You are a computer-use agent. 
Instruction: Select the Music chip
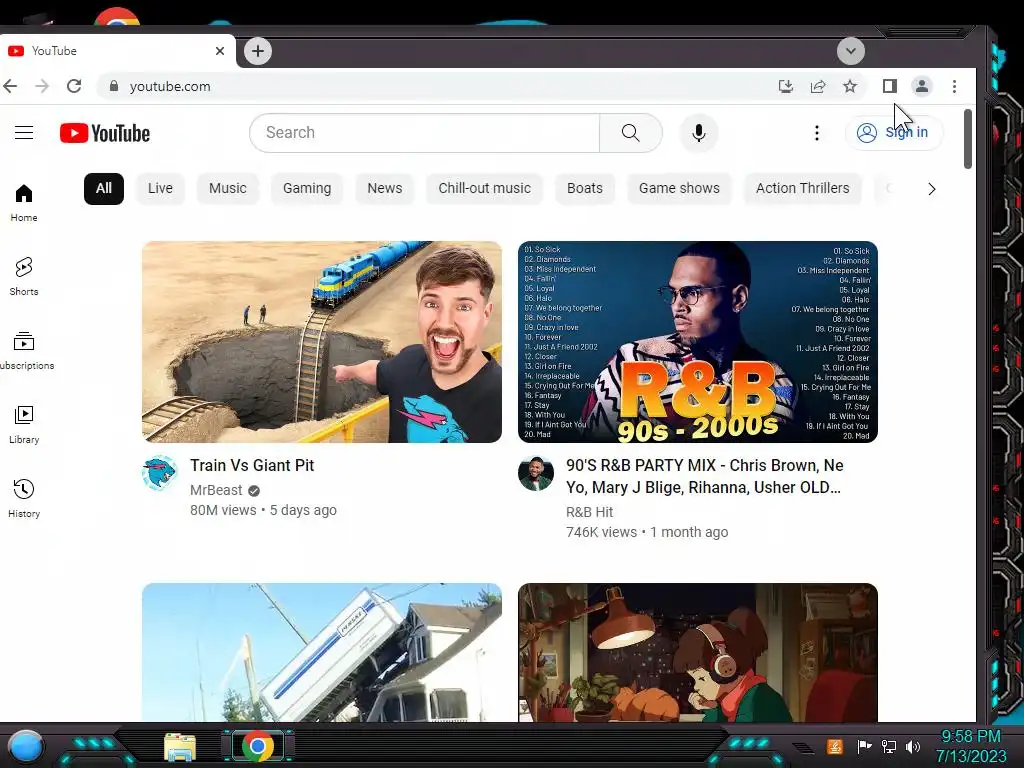(228, 189)
